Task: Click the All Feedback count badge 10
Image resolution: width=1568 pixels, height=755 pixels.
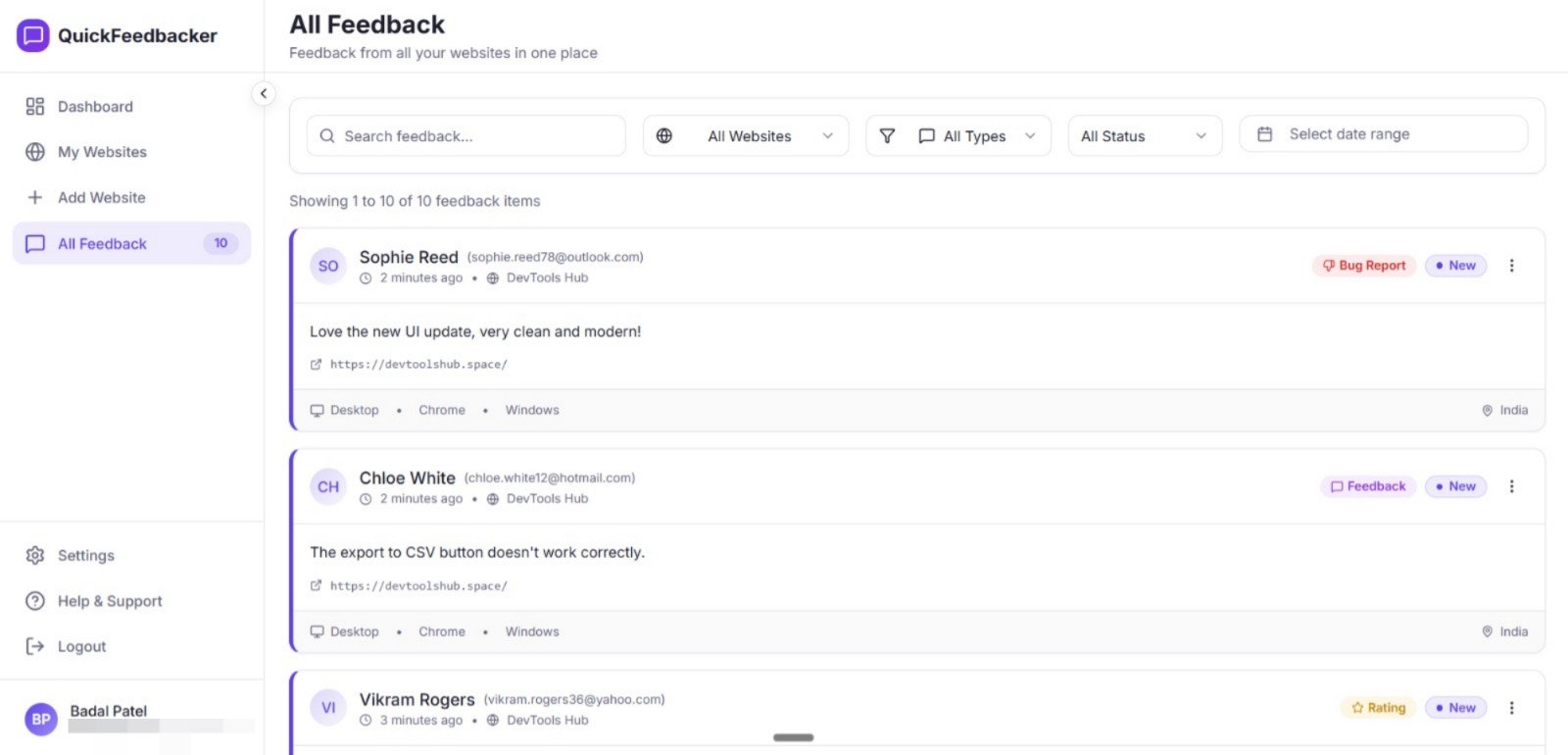Action: (x=220, y=243)
